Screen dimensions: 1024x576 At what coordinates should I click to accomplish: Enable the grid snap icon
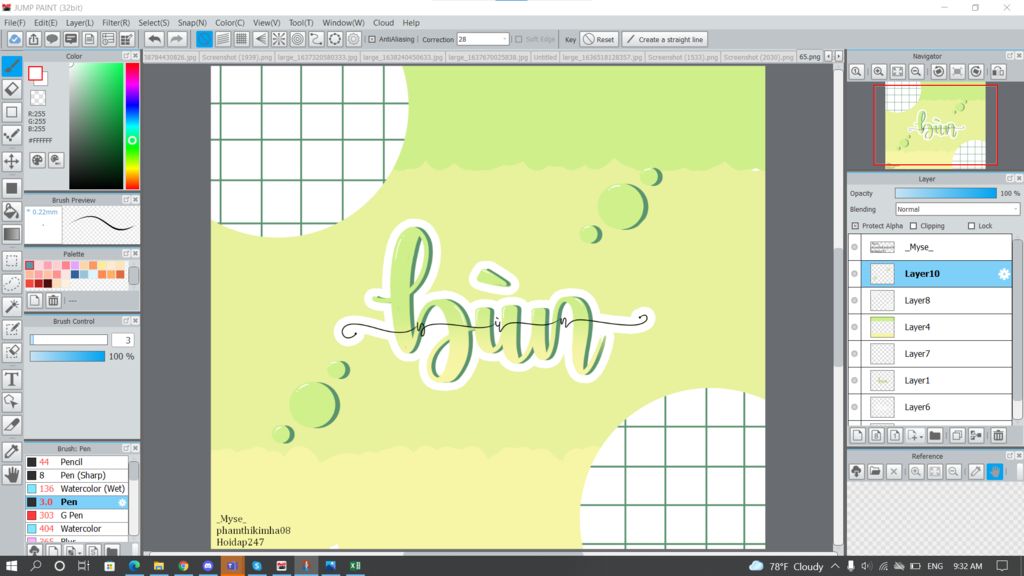(242, 39)
